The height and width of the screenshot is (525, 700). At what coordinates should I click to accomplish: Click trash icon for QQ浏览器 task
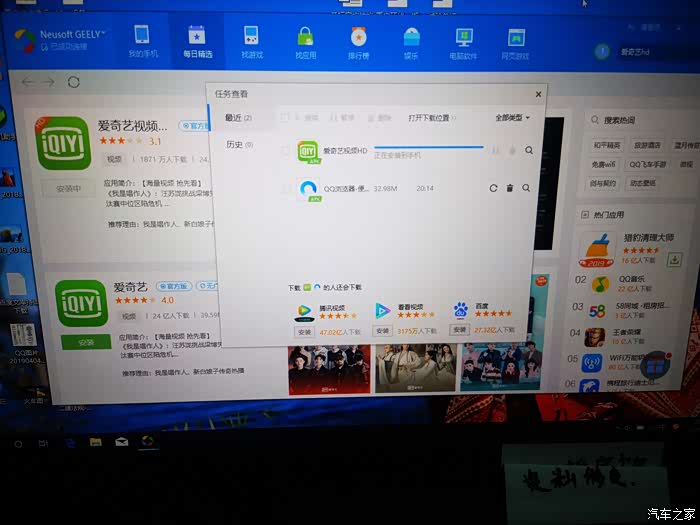[509, 188]
